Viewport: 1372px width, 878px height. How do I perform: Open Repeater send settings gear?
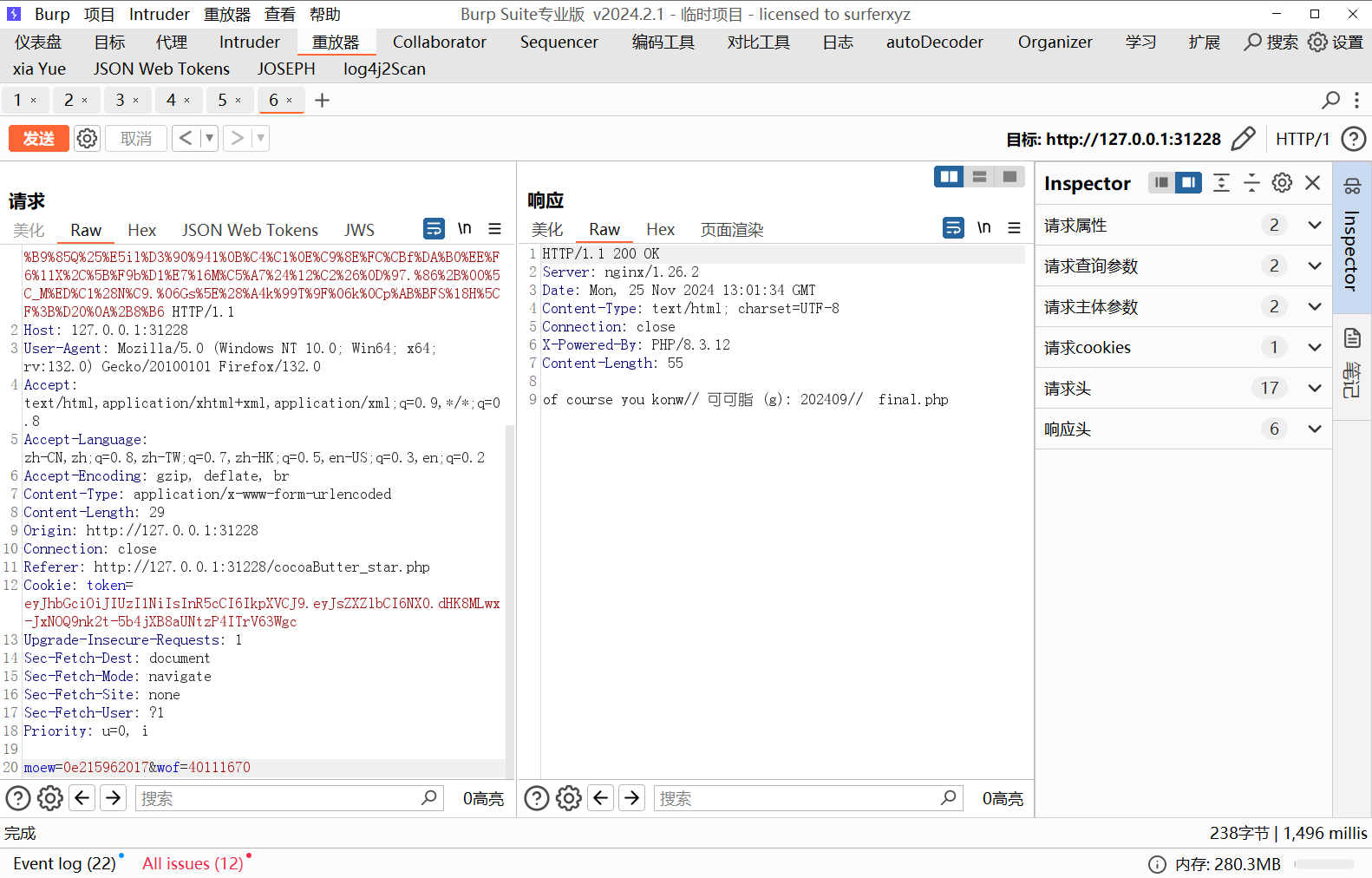point(87,139)
